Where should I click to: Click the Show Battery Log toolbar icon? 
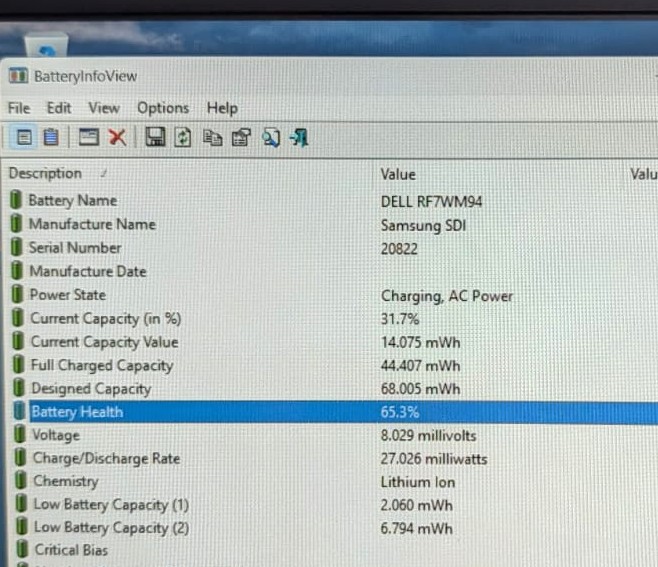pos(51,137)
